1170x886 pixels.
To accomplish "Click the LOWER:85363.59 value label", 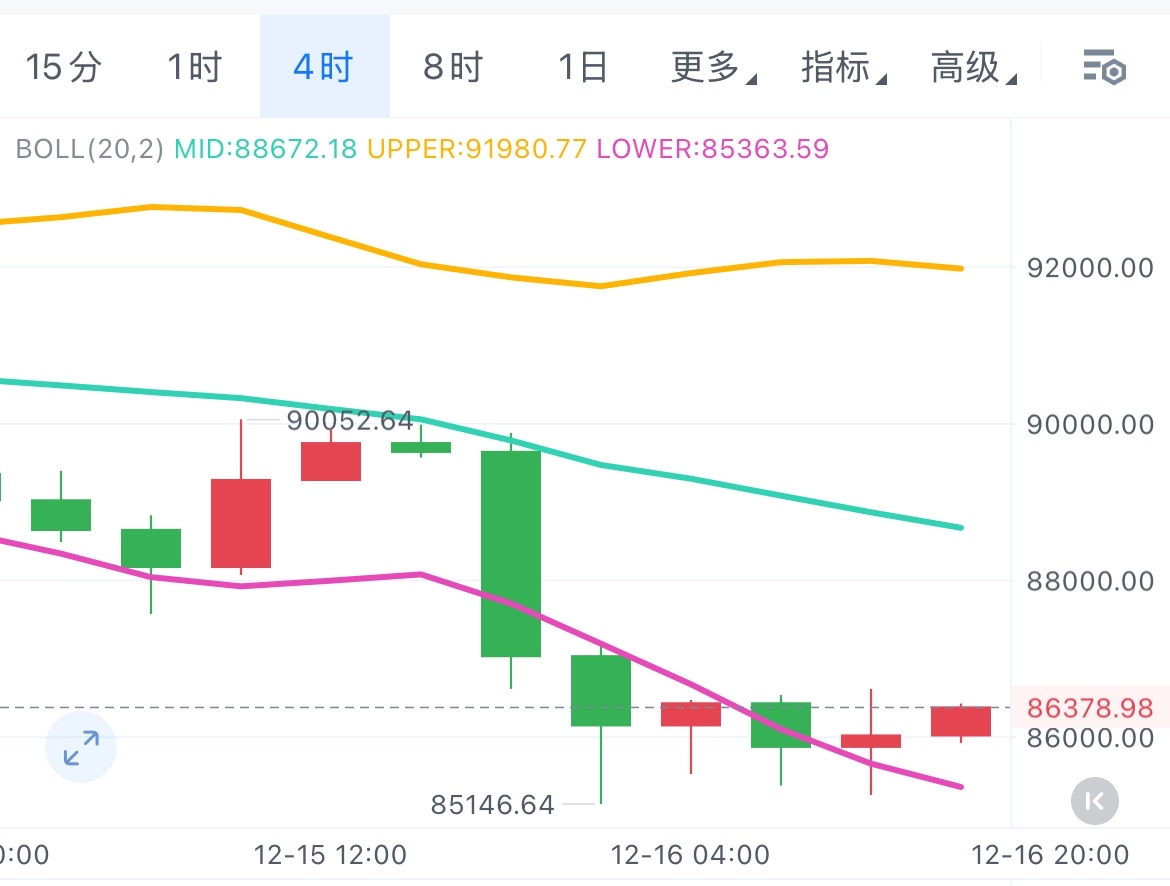I will click(712, 149).
